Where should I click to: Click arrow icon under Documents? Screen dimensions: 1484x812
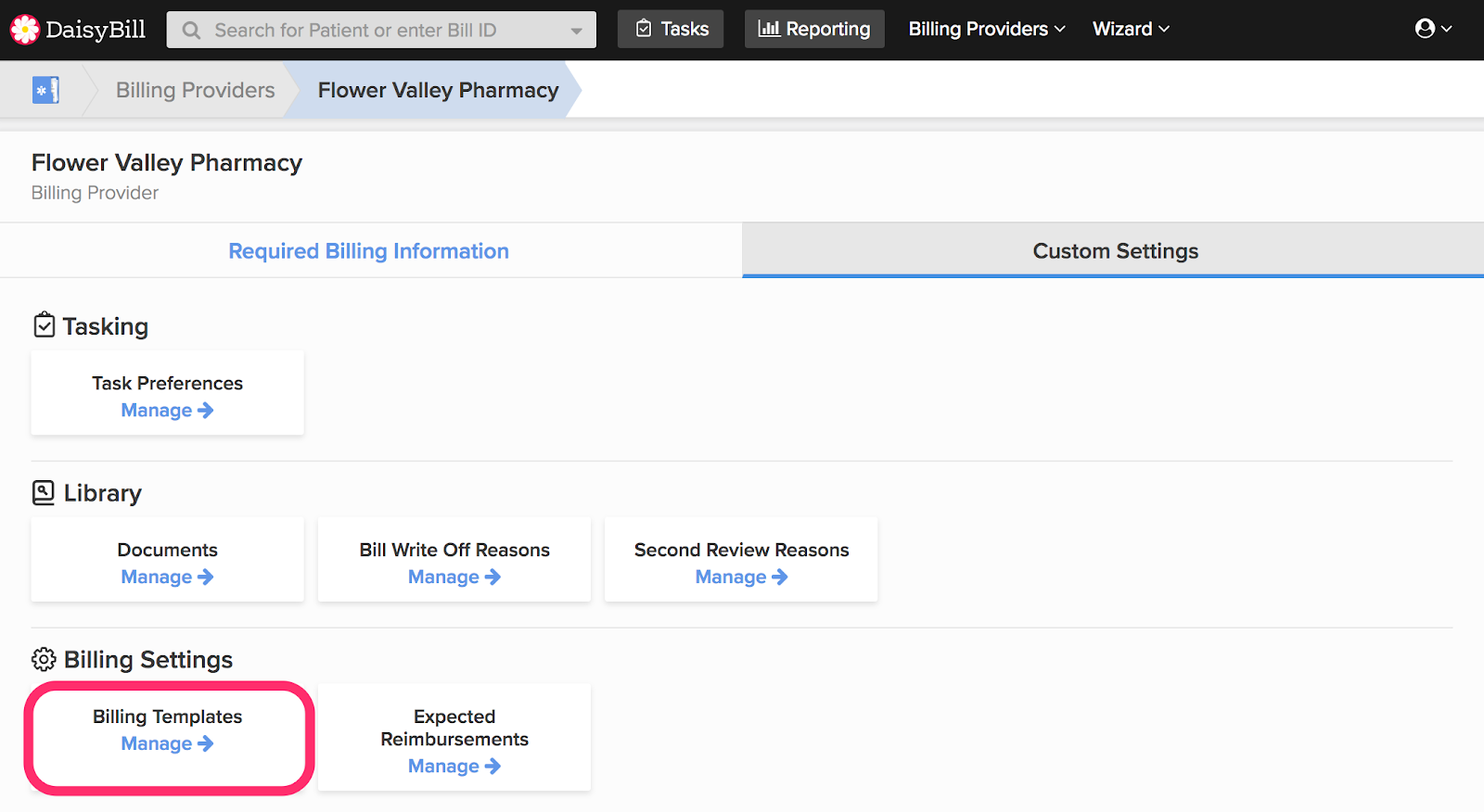tap(206, 577)
